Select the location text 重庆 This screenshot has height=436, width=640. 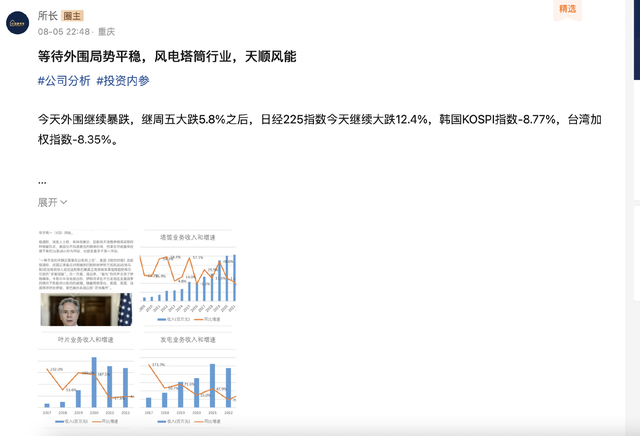(x=107, y=32)
